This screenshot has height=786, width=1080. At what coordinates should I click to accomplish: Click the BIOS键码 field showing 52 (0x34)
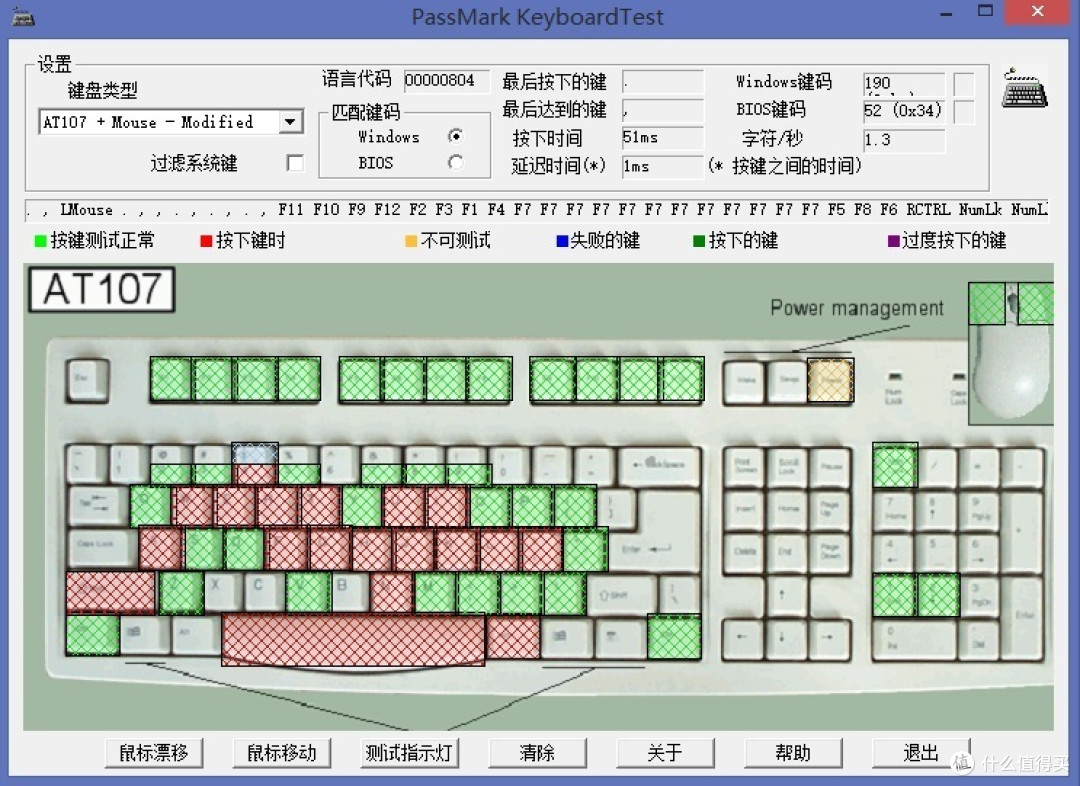904,111
